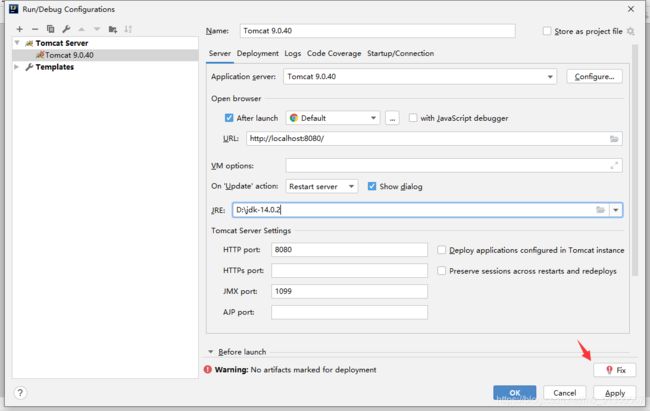Collapse the Before launch section
The height and width of the screenshot is (411, 650).
click(211, 352)
